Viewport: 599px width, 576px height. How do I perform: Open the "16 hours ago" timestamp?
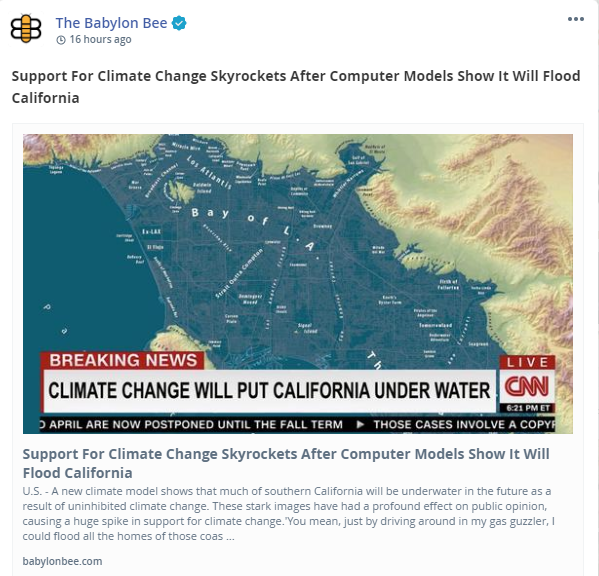(x=100, y=39)
